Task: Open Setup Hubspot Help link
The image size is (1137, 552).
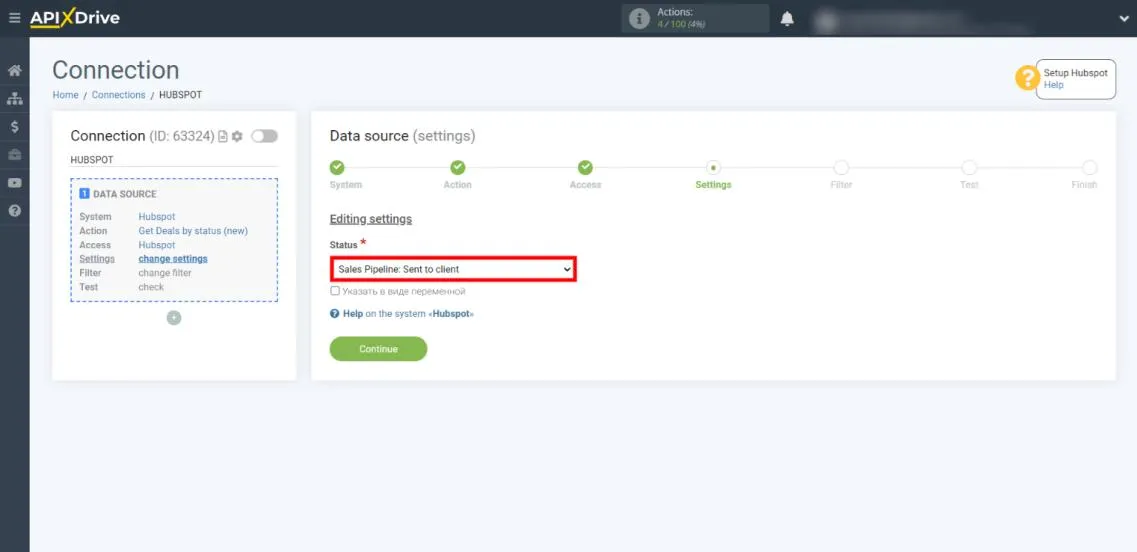Action: point(1053,85)
